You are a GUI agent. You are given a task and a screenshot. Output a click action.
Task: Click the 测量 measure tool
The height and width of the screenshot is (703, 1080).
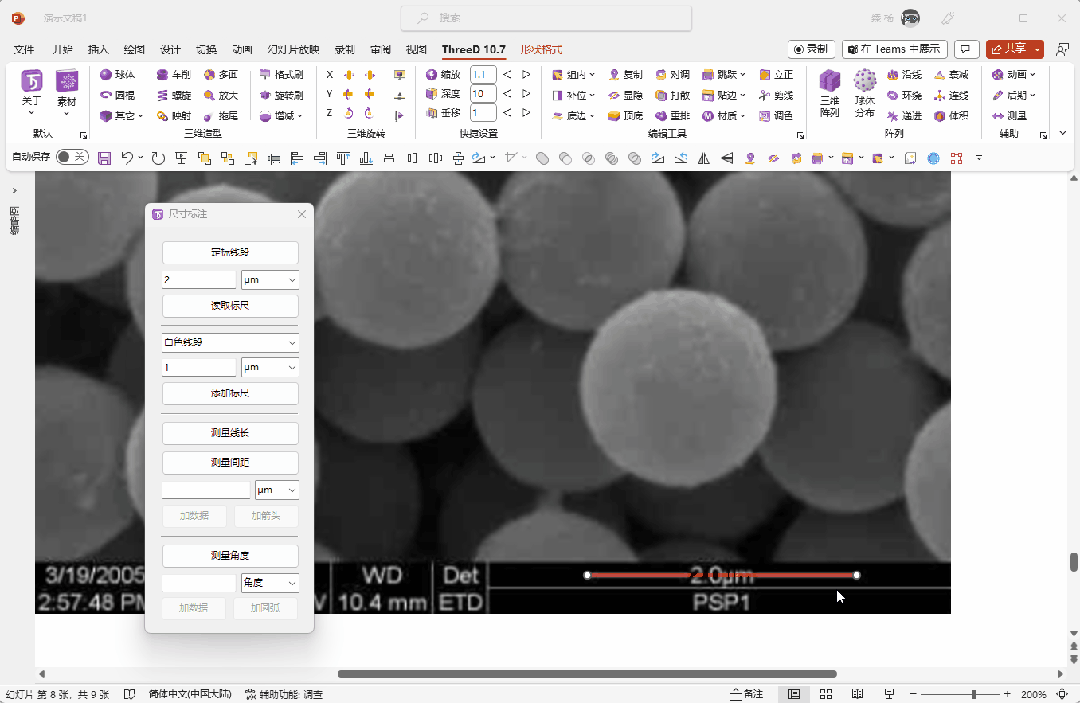(1010, 116)
